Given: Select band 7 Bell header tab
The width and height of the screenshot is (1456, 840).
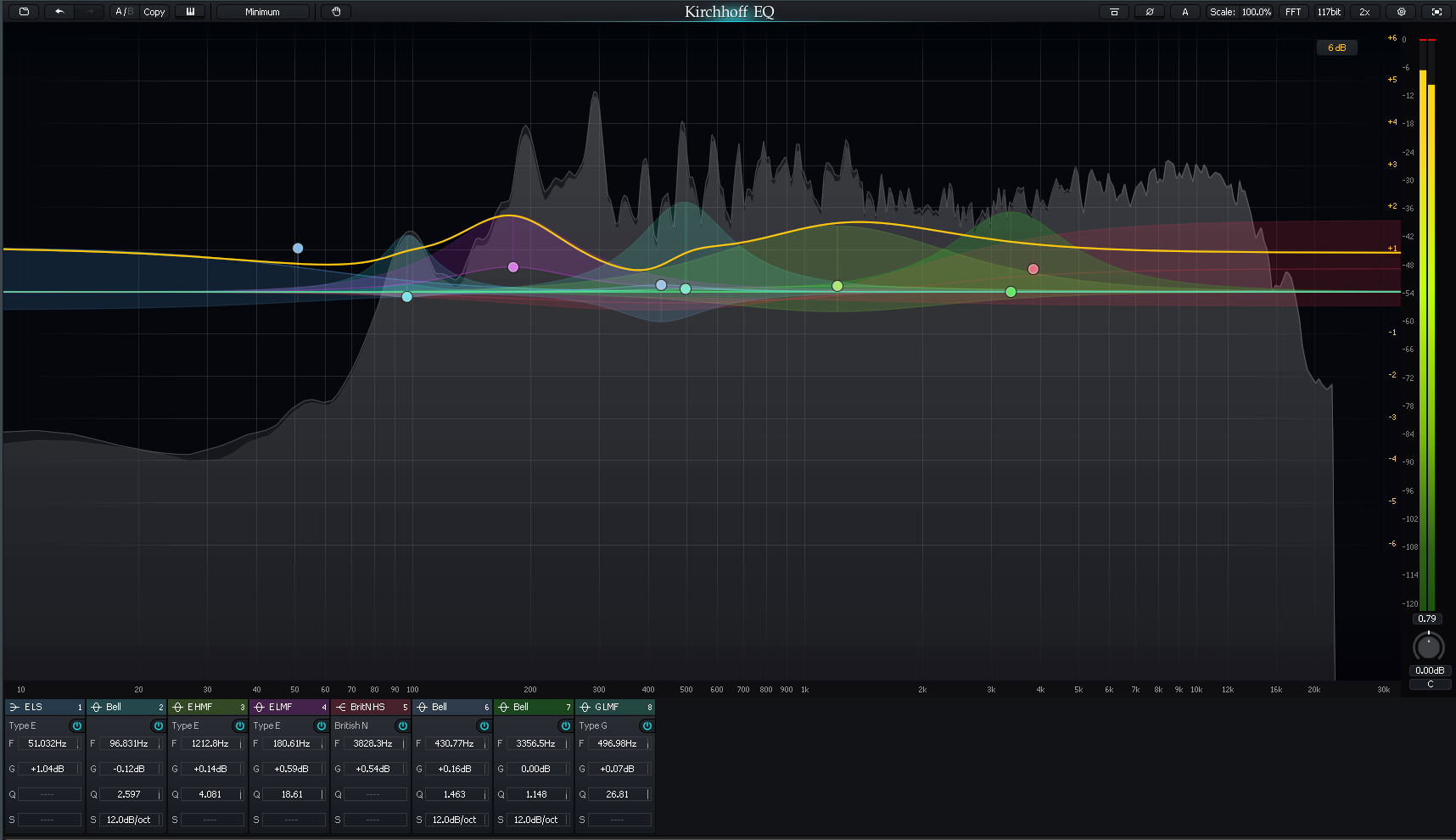Looking at the screenshot, I should tap(533, 707).
